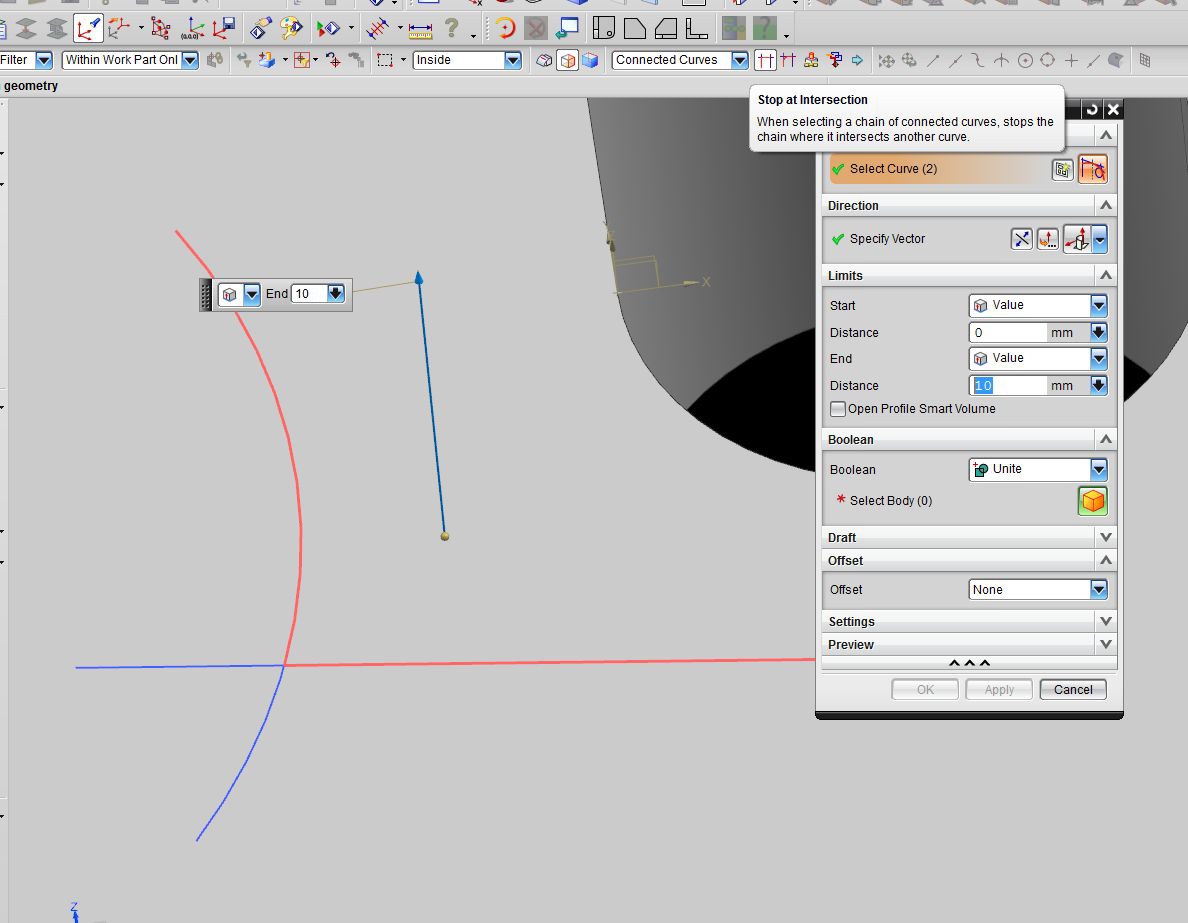Click the End Distance input field
The image size is (1188, 923).
(1008, 386)
